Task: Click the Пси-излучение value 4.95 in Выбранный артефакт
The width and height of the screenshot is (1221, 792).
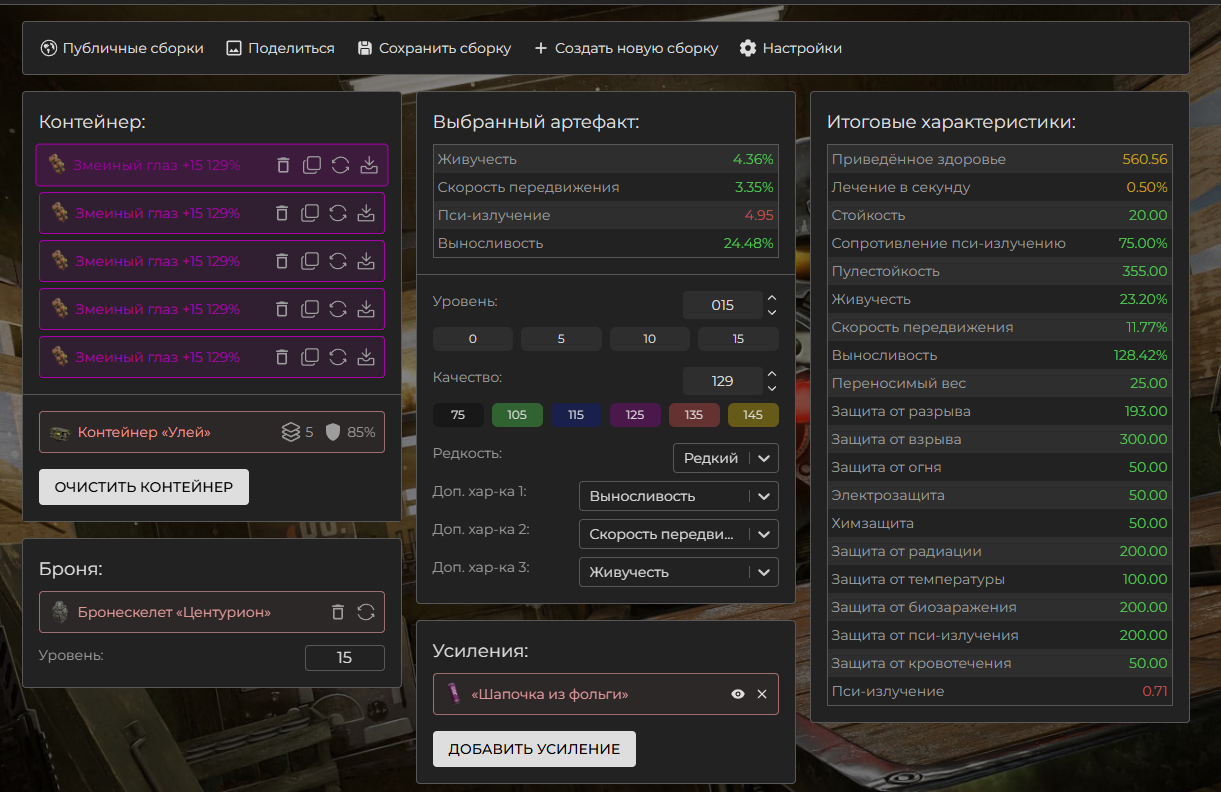Action: tap(759, 215)
